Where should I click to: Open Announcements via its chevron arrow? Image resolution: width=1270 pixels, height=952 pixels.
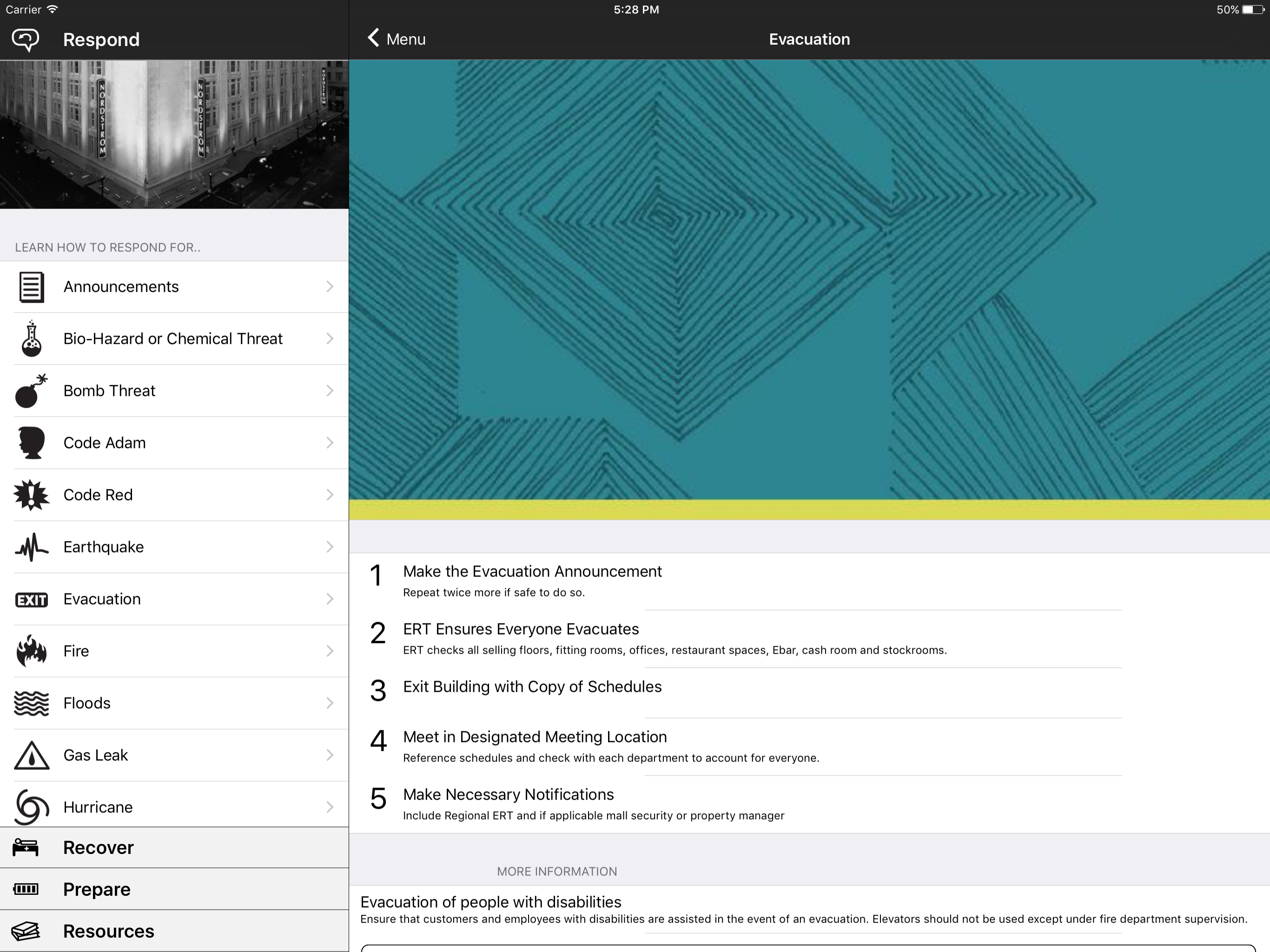330,286
